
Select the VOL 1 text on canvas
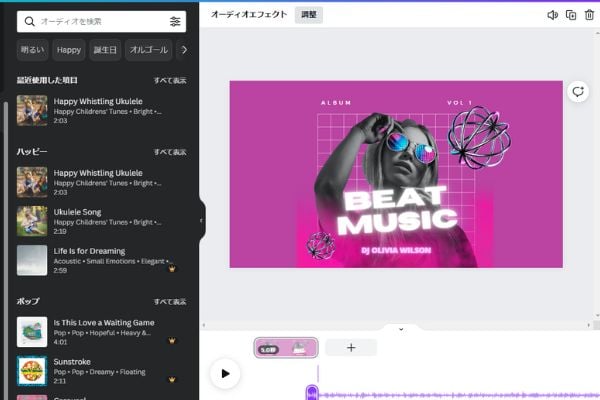point(460,103)
